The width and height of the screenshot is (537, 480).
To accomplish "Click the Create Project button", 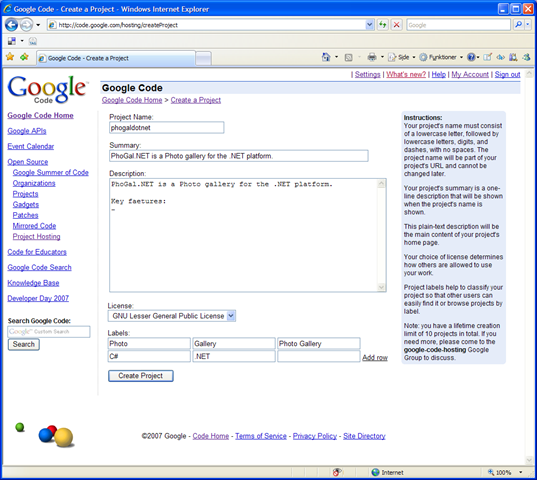I will (141, 376).
